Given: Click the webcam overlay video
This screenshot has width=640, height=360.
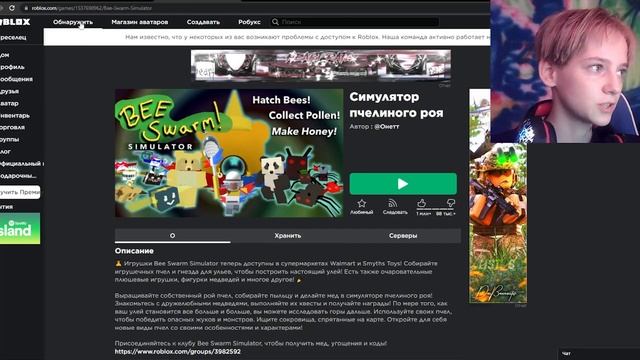Looking at the screenshot, I should (565, 71).
